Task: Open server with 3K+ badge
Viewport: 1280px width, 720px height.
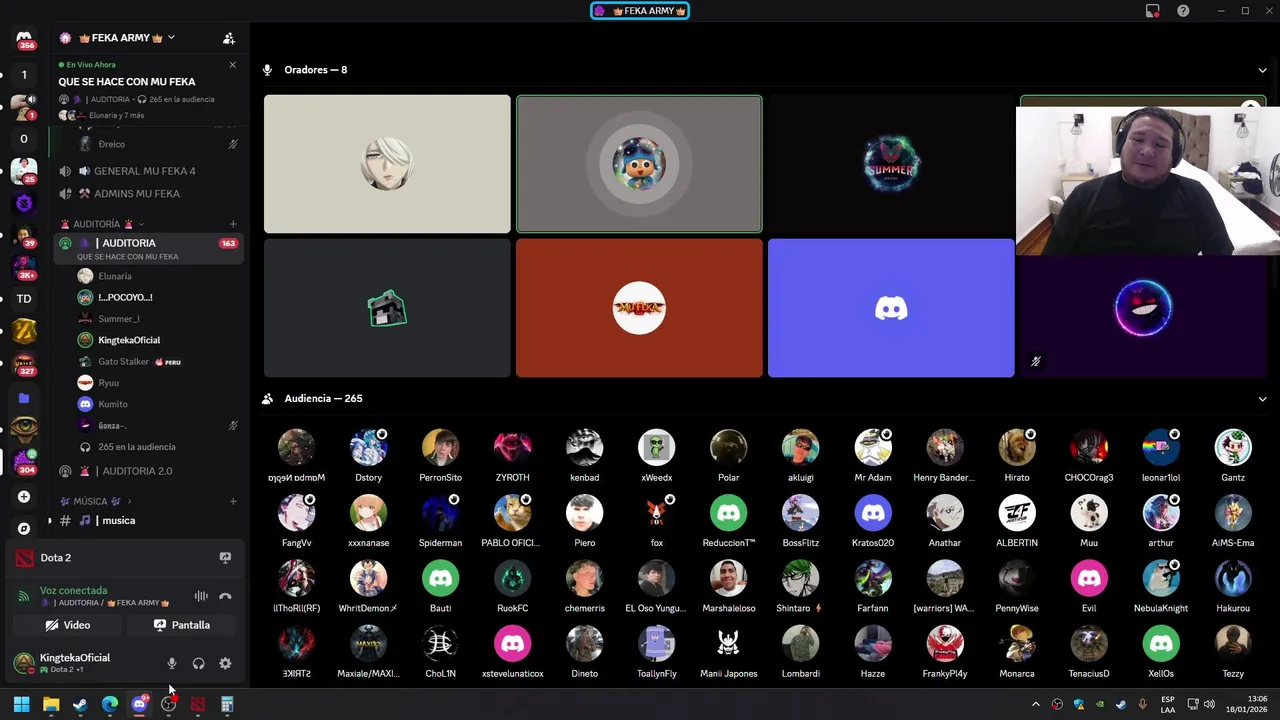Action: pos(24,267)
